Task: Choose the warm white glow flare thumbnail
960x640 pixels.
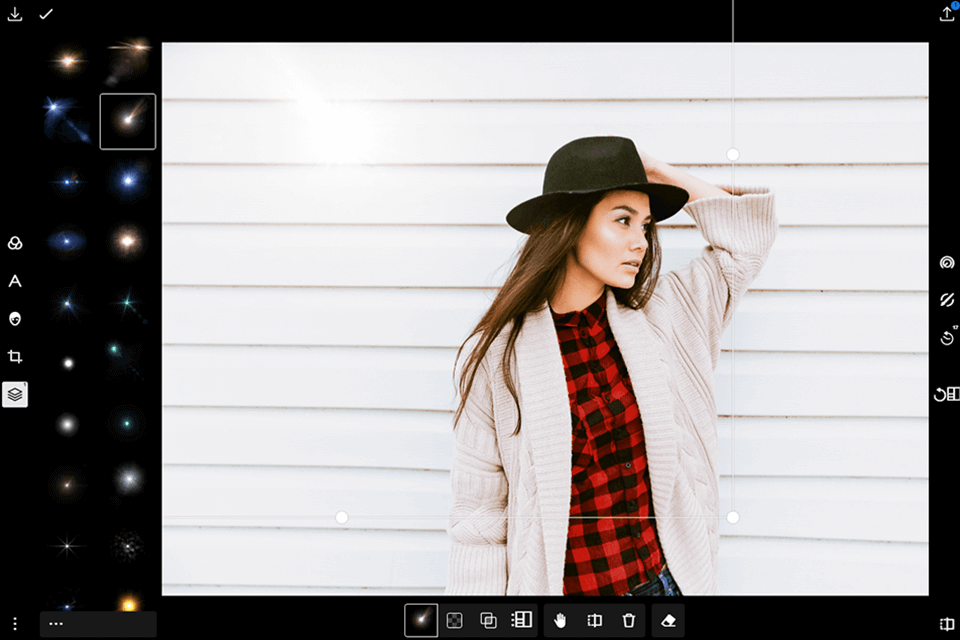Action: pos(127,241)
